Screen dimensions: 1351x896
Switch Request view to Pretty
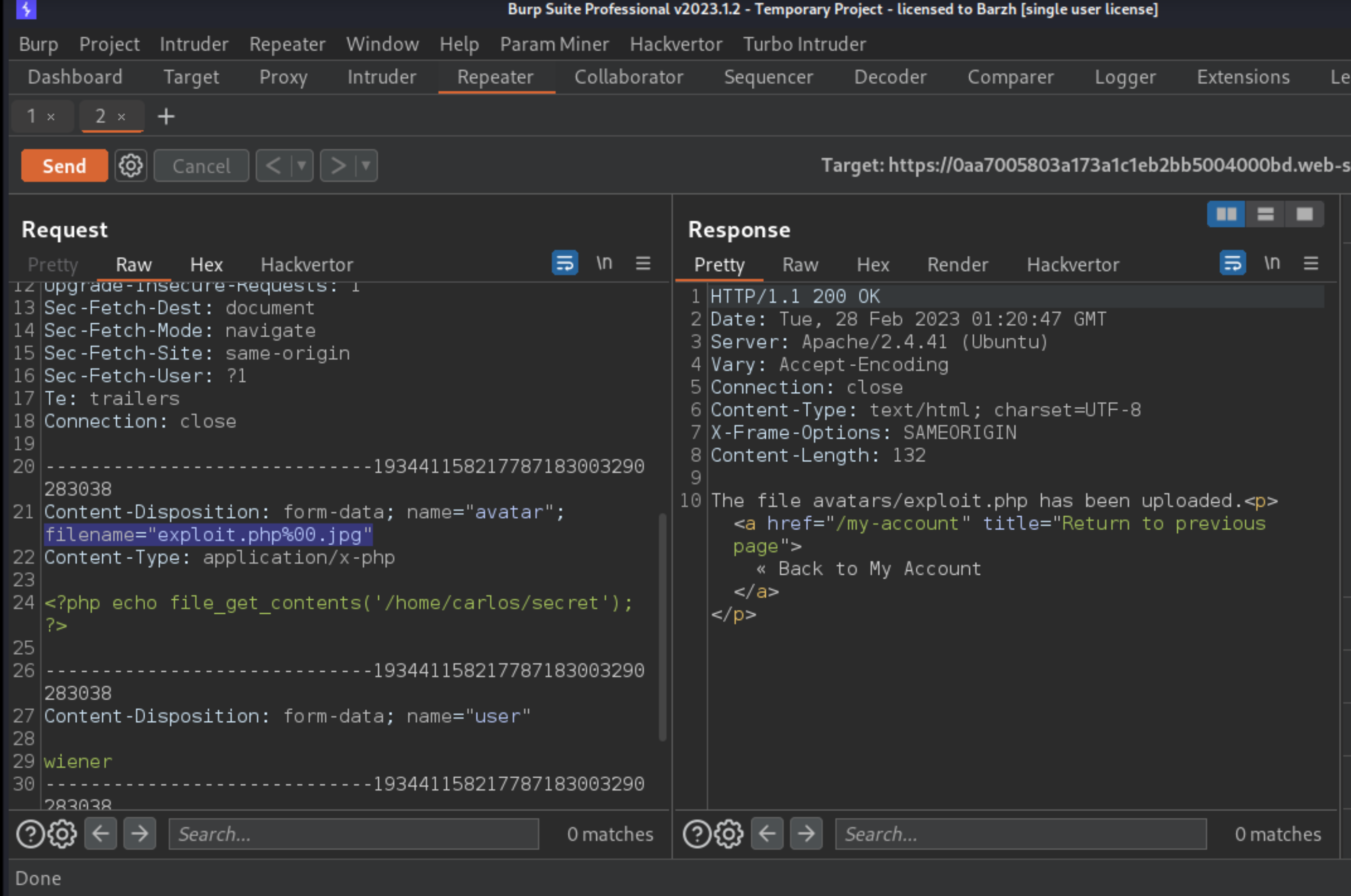click(53, 264)
